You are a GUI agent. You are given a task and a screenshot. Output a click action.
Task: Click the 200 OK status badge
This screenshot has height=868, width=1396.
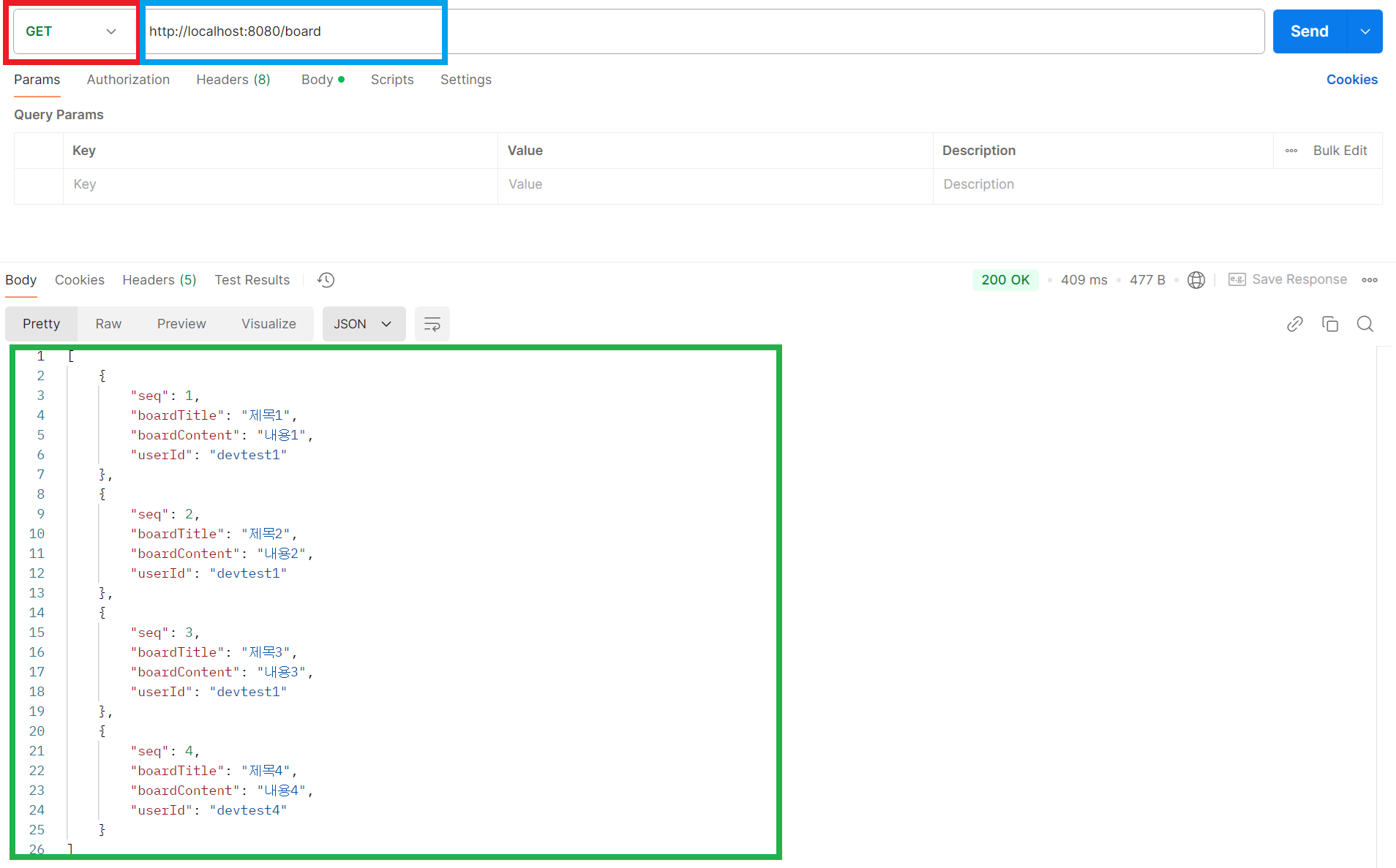[1005, 280]
